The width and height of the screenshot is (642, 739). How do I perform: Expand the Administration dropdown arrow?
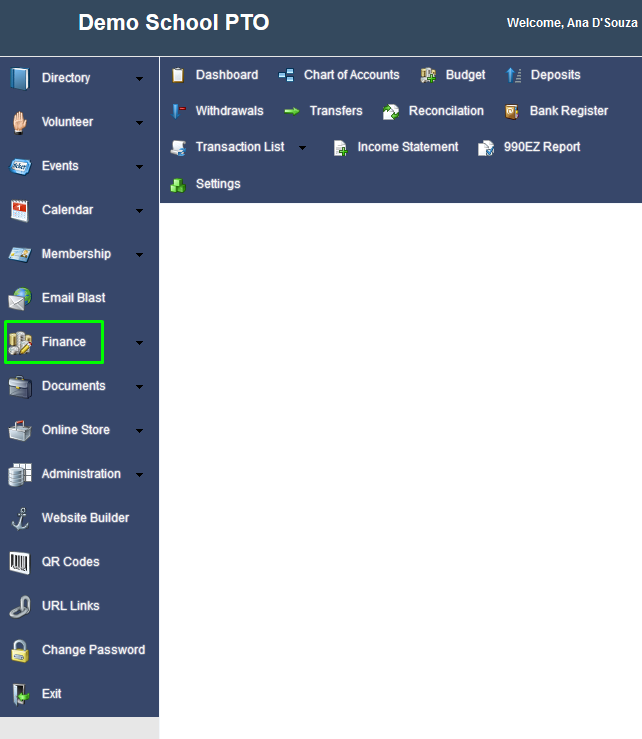[139, 475]
